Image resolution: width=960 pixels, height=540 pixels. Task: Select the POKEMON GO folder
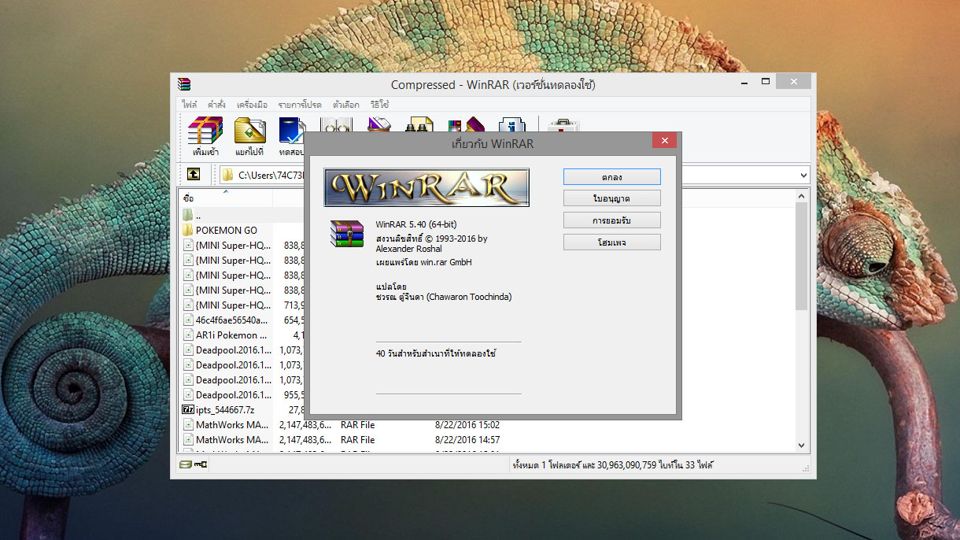[x=227, y=230]
